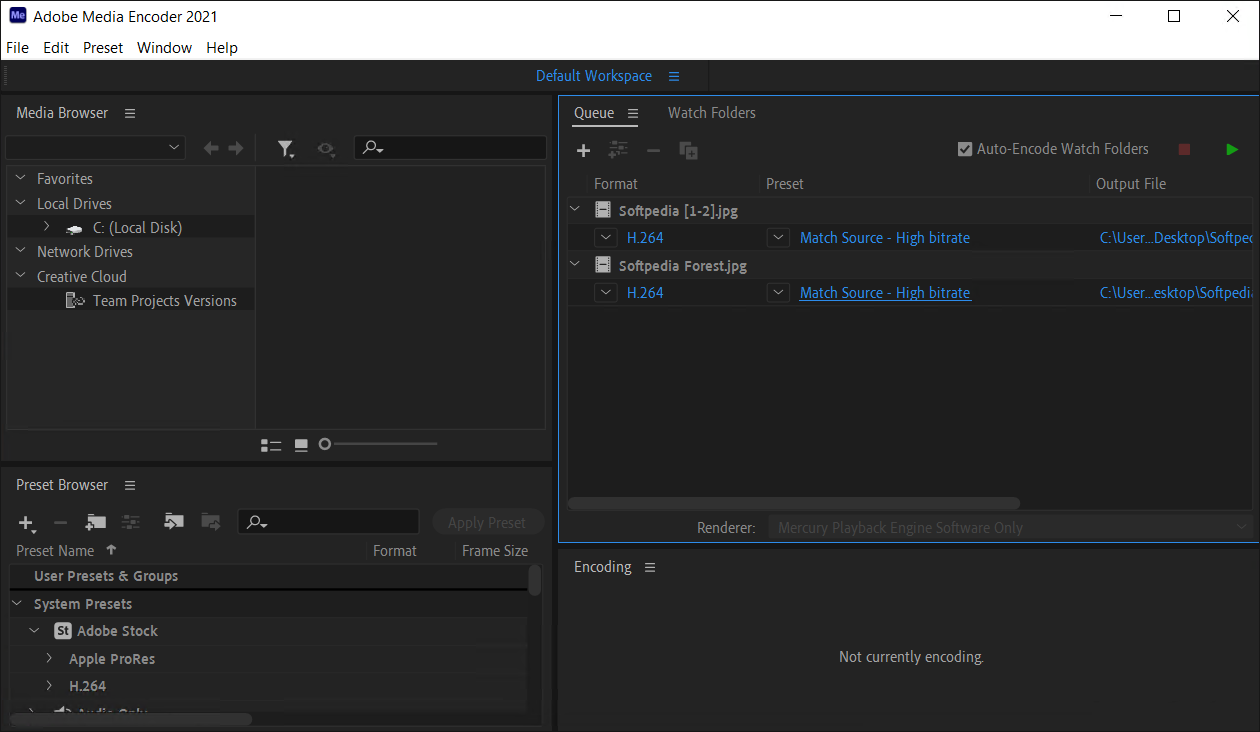Screen dimensions: 1260x732
Task: Go forward in Media Browser navigation
Action: click(236, 148)
